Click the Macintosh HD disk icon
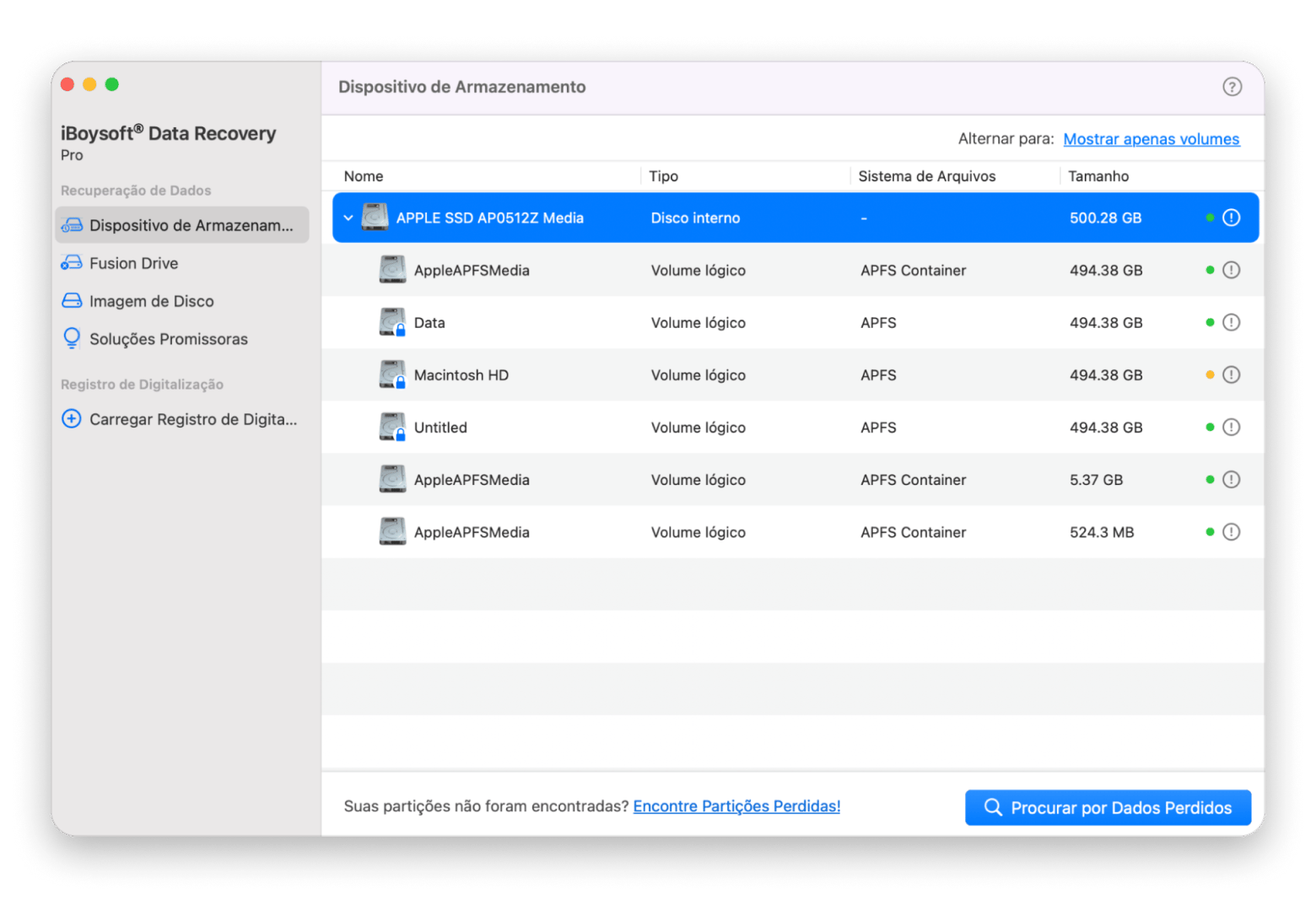The height and width of the screenshot is (904, 1316). point(392,374)
